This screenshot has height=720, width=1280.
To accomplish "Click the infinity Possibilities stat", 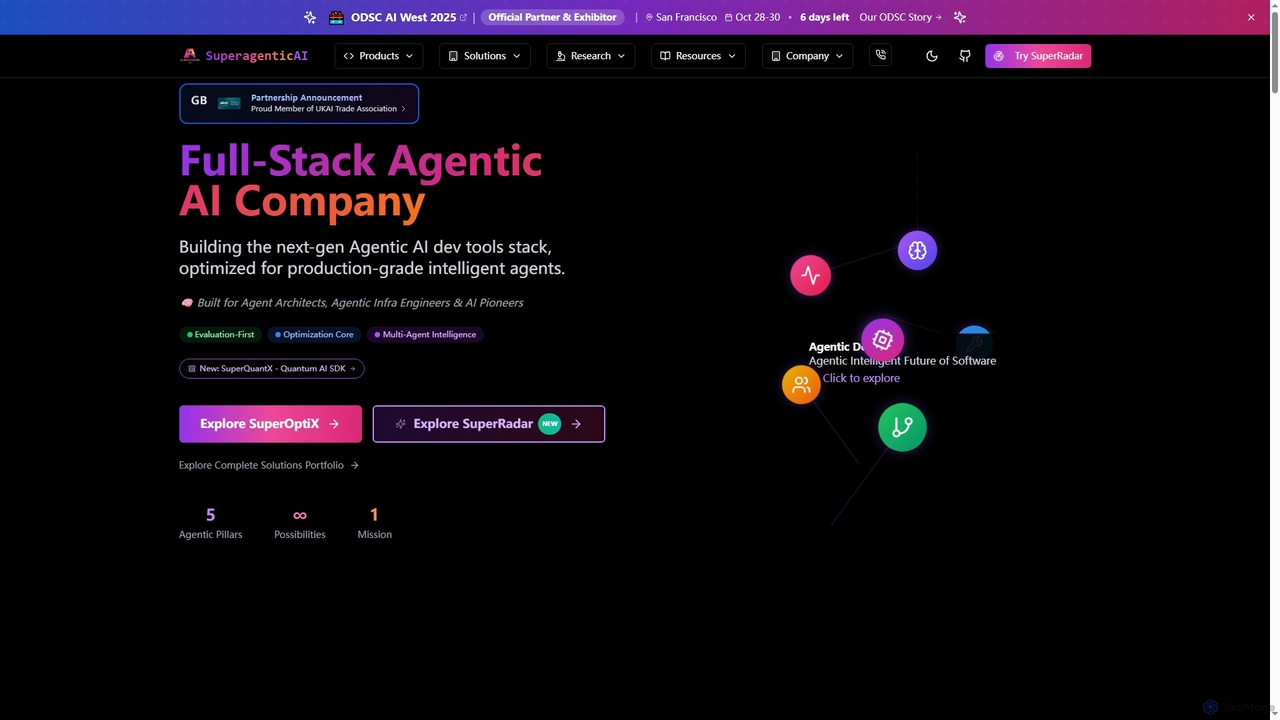I will point(300,523).
